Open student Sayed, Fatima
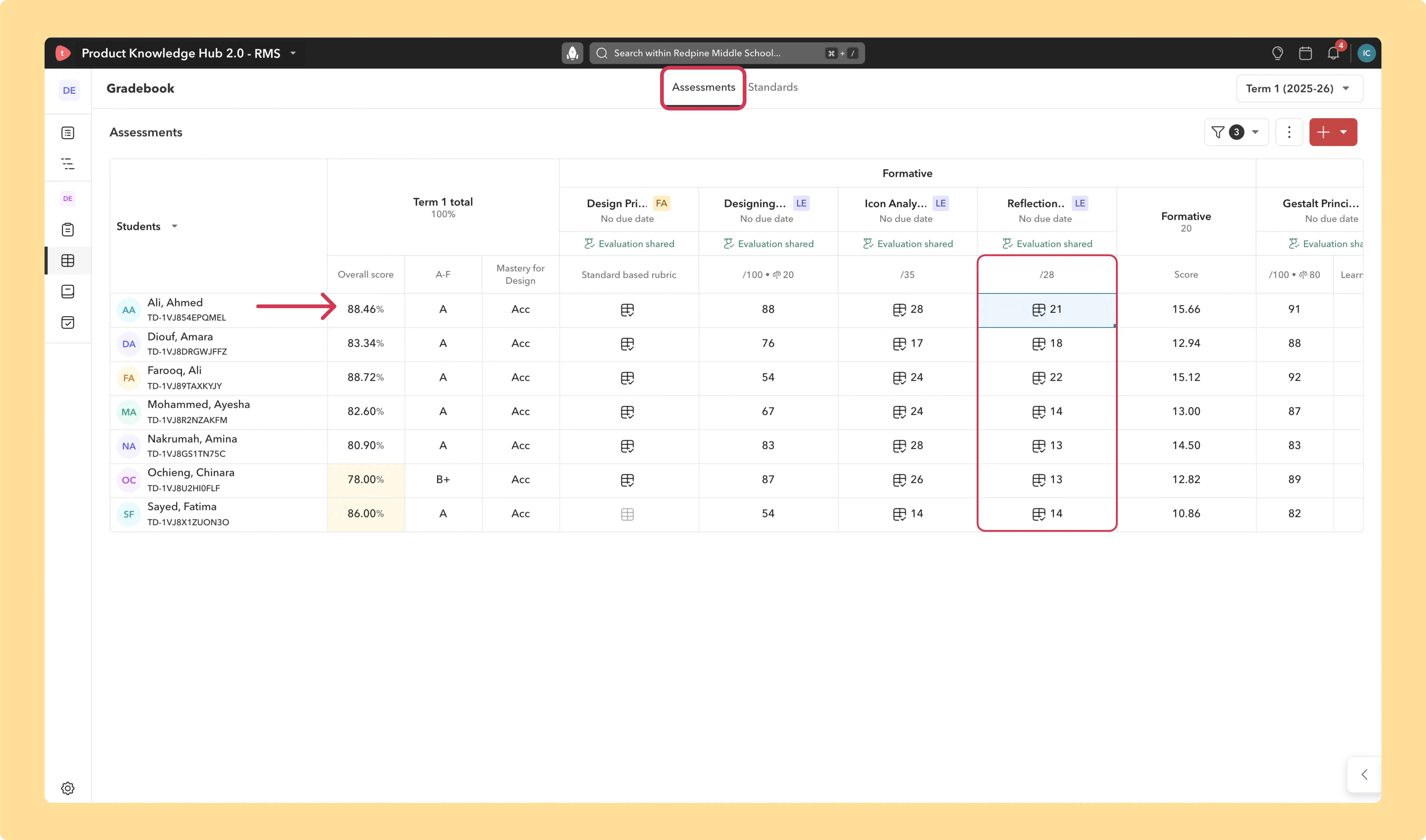 click(x=182, y=507)
